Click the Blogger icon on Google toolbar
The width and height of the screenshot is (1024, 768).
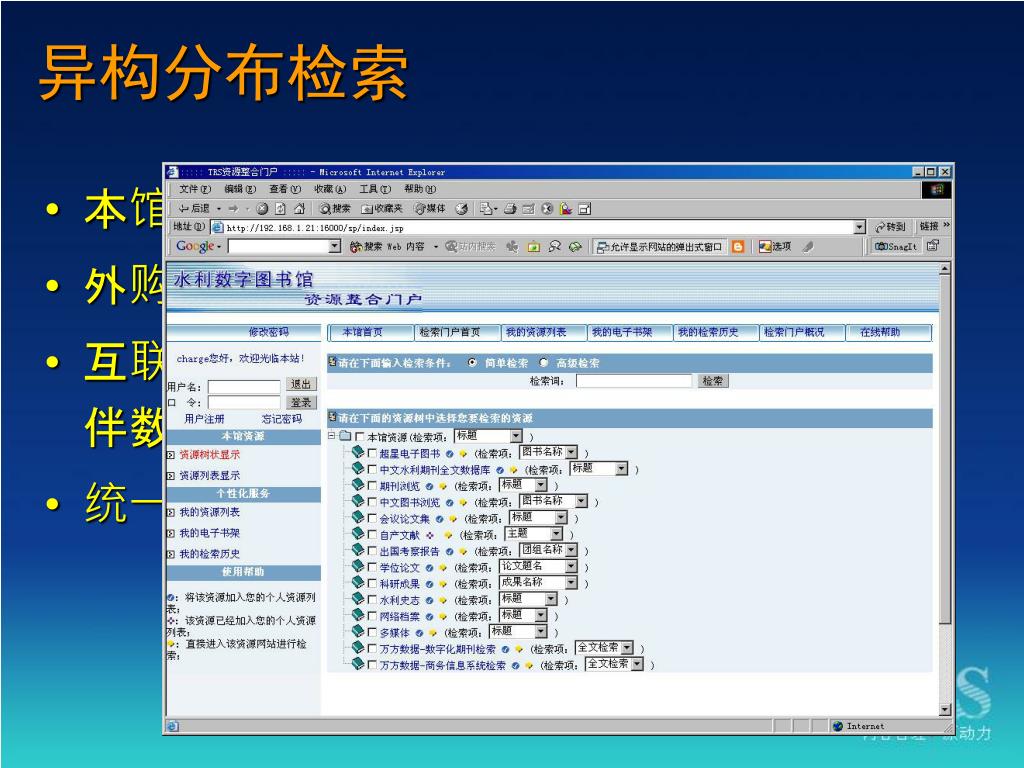pyautogui.click(x=738, y=246)
